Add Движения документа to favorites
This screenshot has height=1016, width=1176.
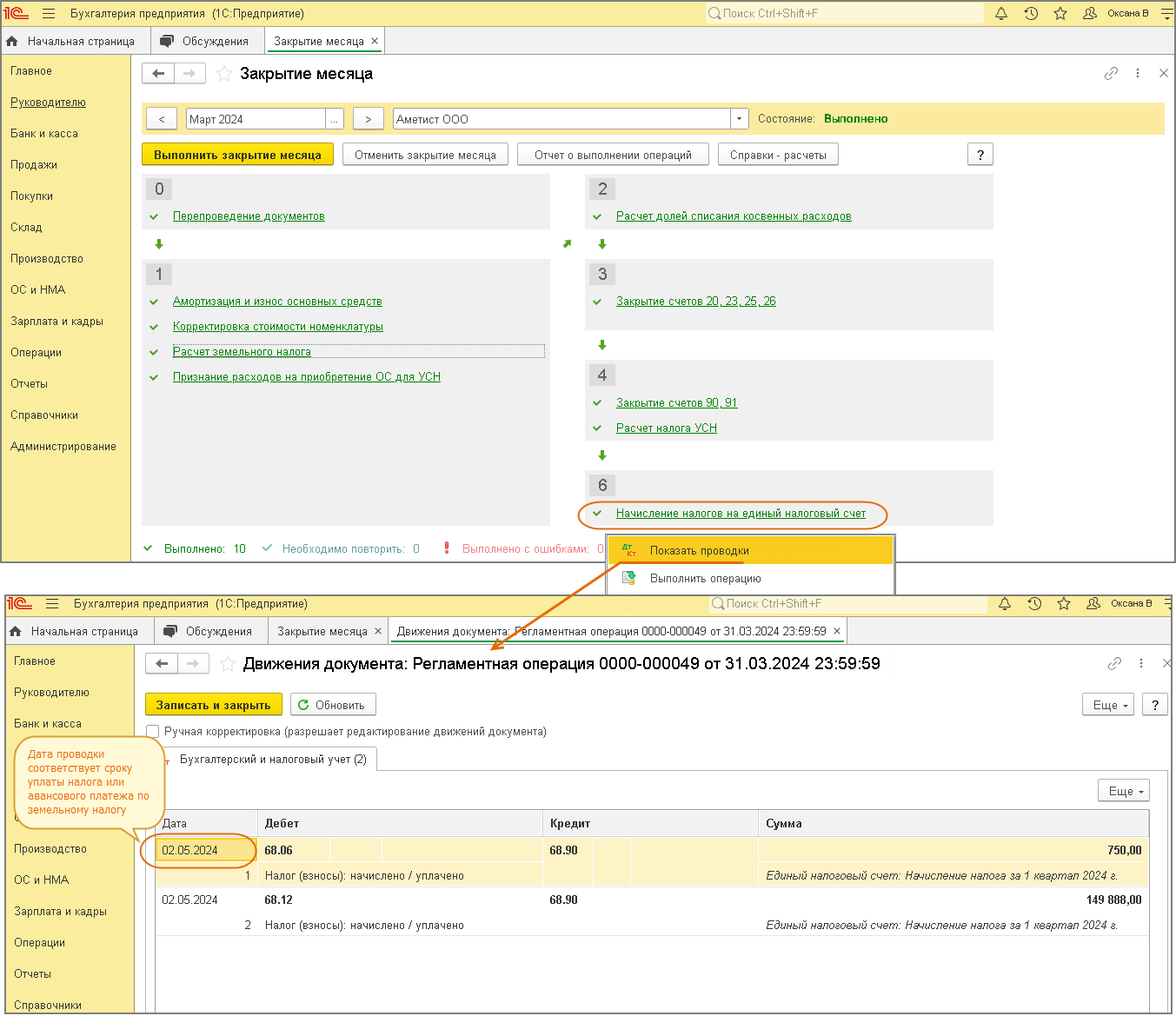(228, 664)
